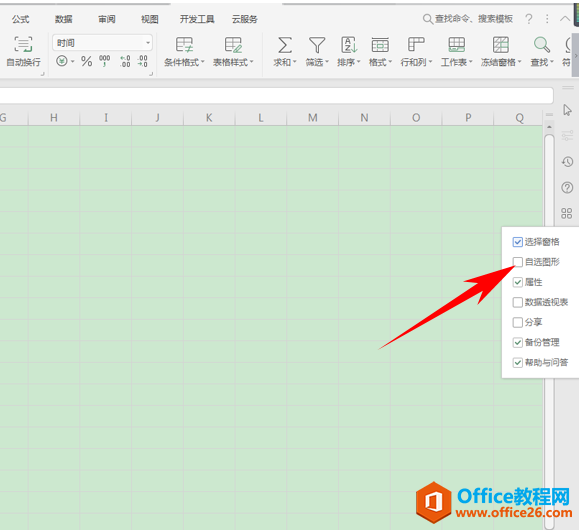
Task: Click the currency format icon
Action: point(62,61)
